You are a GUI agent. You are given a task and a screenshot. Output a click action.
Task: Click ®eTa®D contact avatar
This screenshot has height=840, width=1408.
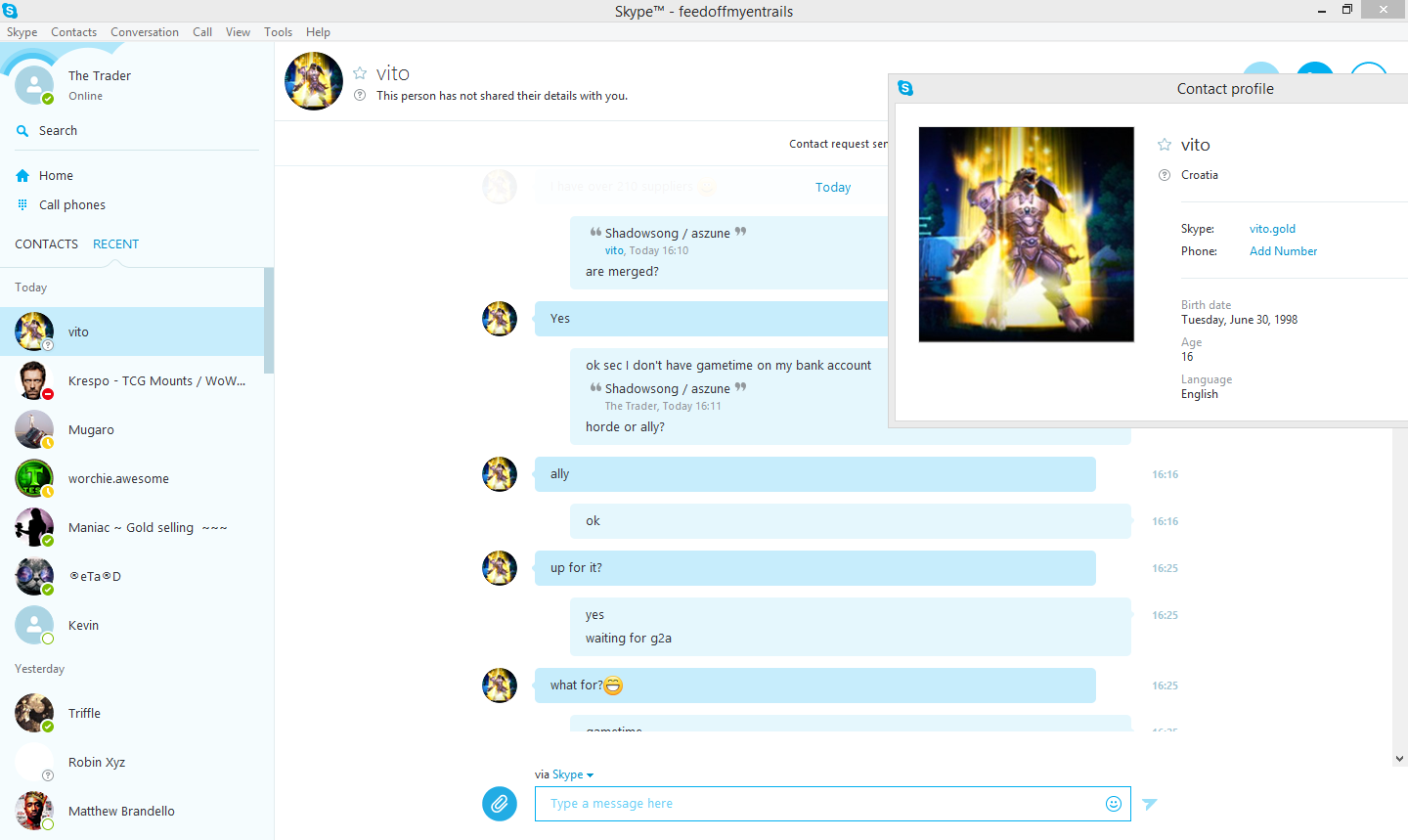coord(34,577)
